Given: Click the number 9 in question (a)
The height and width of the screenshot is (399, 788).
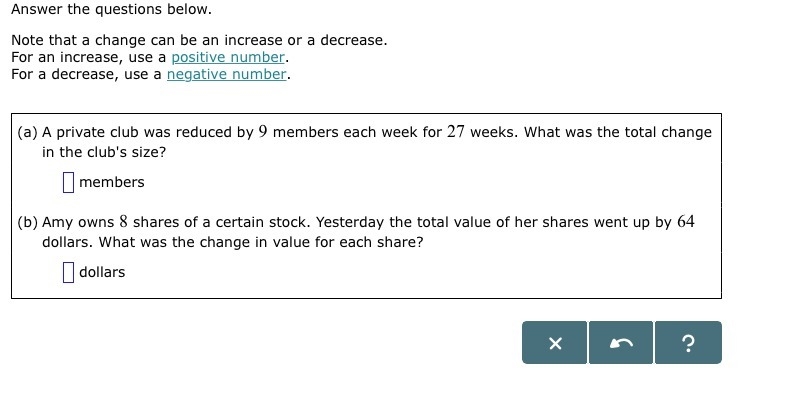Looking at the screenshot, I should tap(263, 132).
